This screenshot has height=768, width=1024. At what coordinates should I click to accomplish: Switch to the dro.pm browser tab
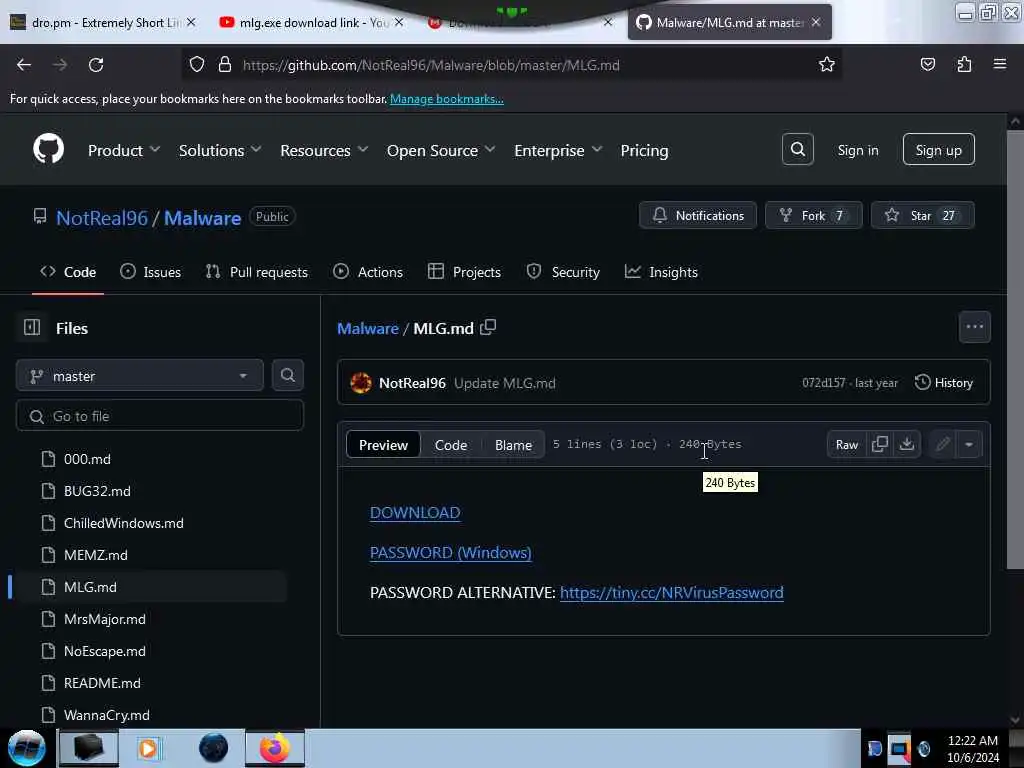[x=101, y=22]
